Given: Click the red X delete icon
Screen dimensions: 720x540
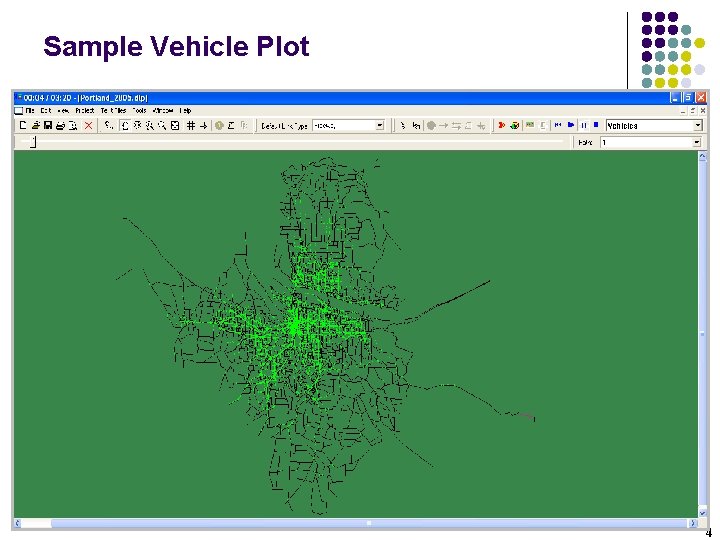Looking at the screenshot, I should pos(89,125).
